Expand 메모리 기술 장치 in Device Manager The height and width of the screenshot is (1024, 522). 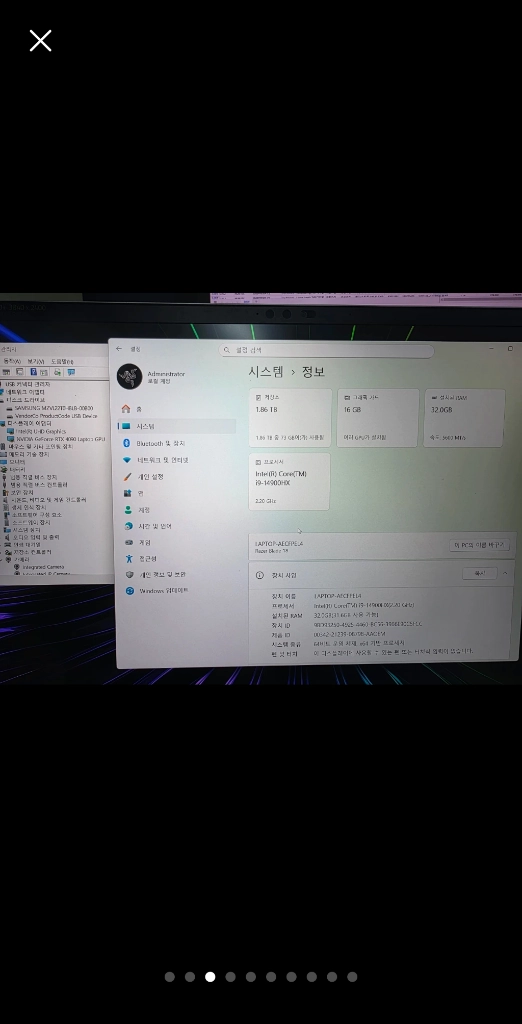[29, 454]
